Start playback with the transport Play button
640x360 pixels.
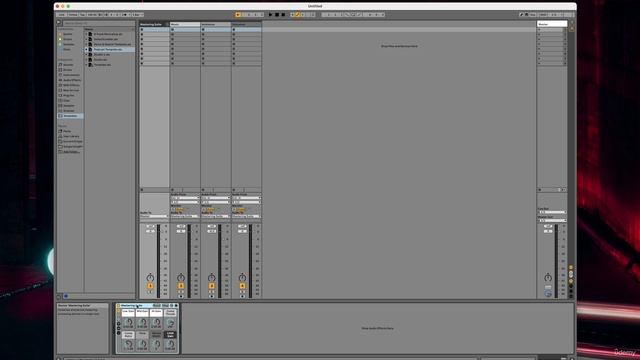(x=270, y=15)
